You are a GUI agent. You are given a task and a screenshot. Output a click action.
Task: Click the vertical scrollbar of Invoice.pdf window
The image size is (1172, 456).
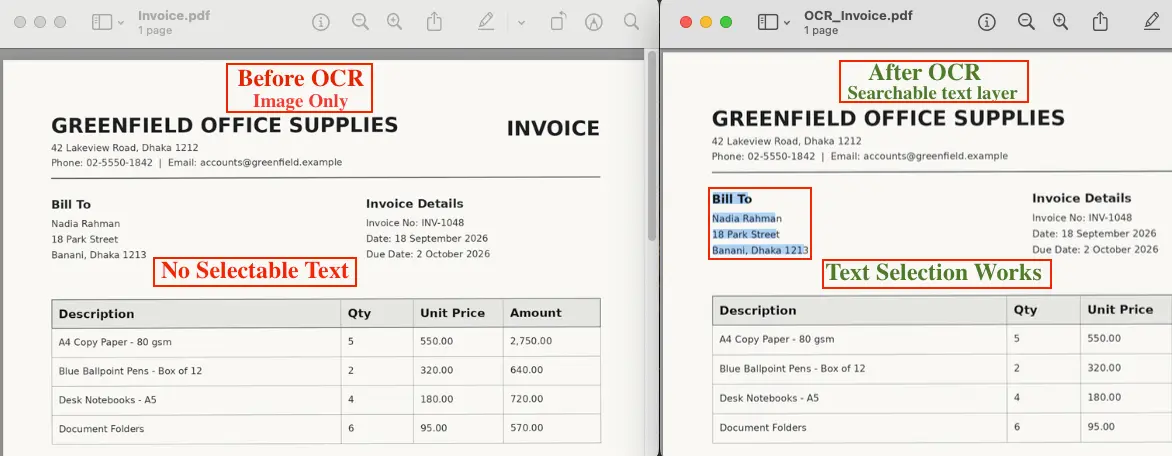tap(652, 146)
